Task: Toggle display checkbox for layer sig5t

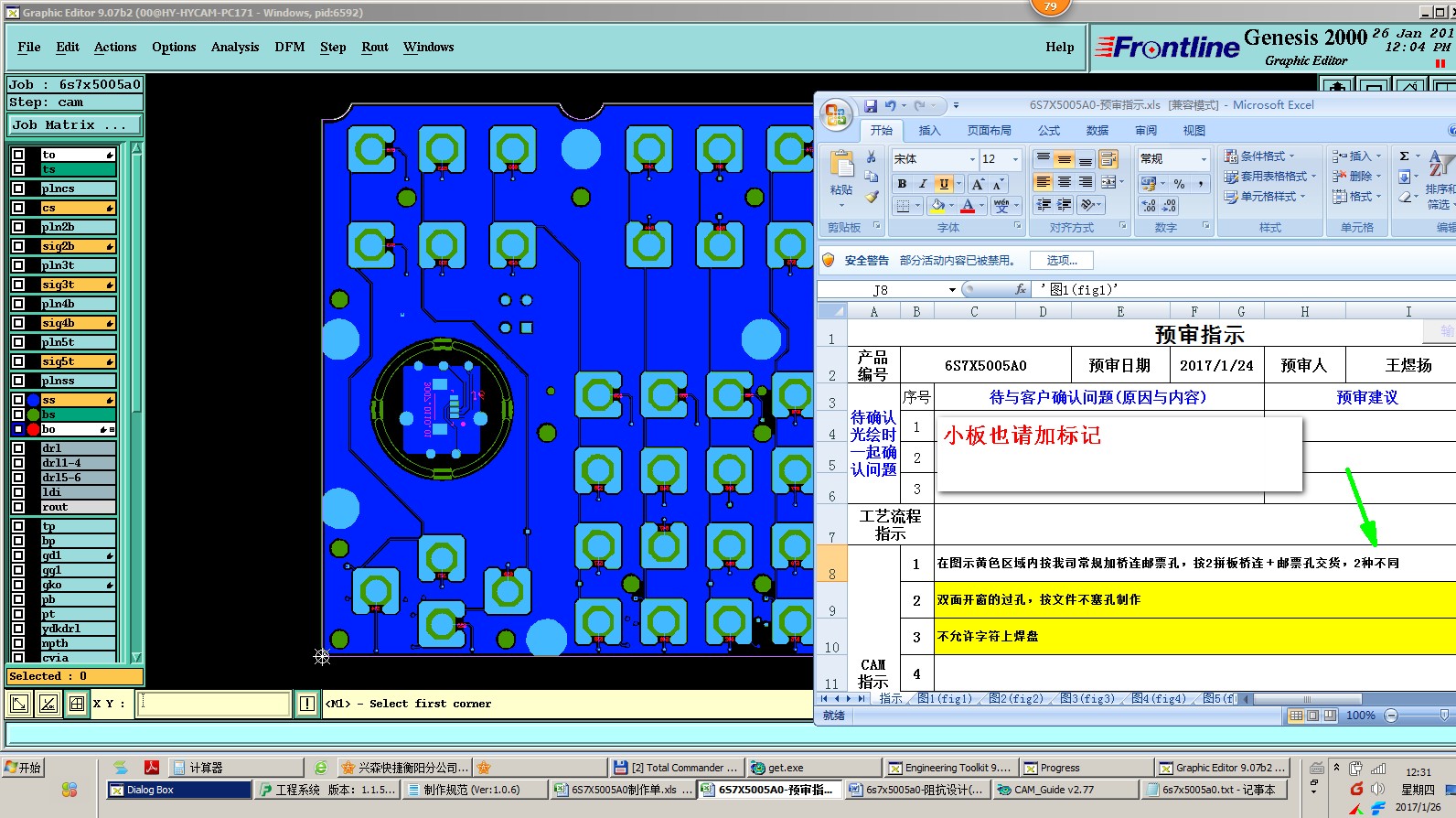Action: (x=18, y=361)
